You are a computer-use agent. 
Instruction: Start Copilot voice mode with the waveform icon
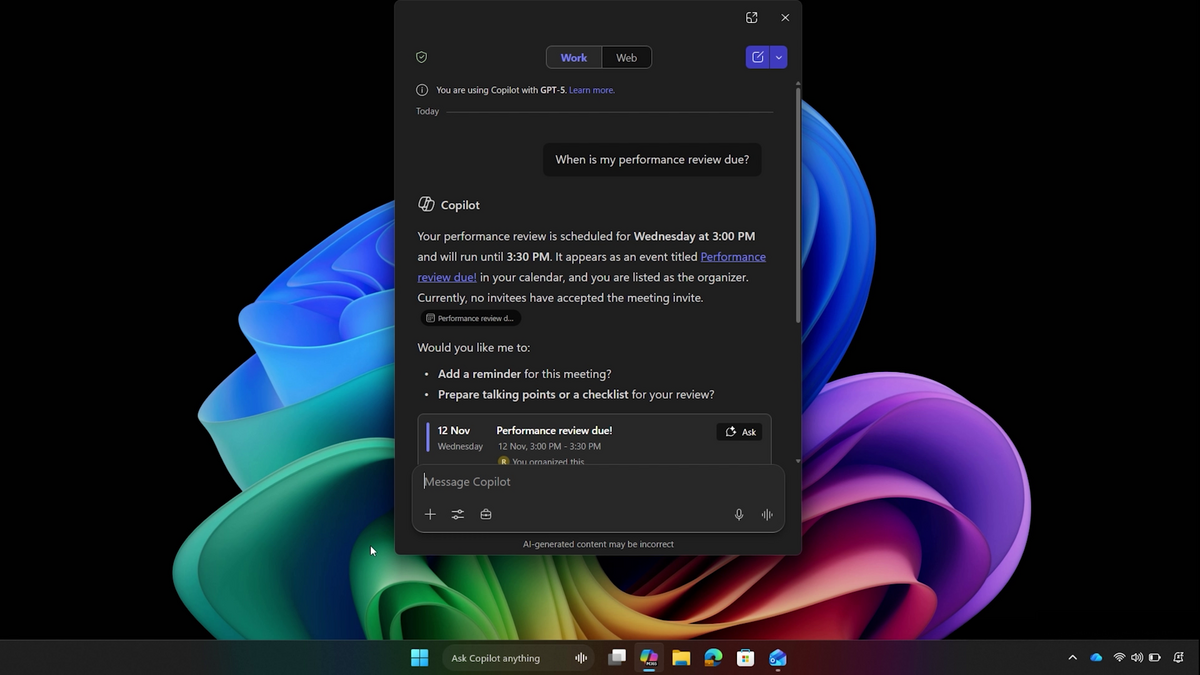click(767, 514)
